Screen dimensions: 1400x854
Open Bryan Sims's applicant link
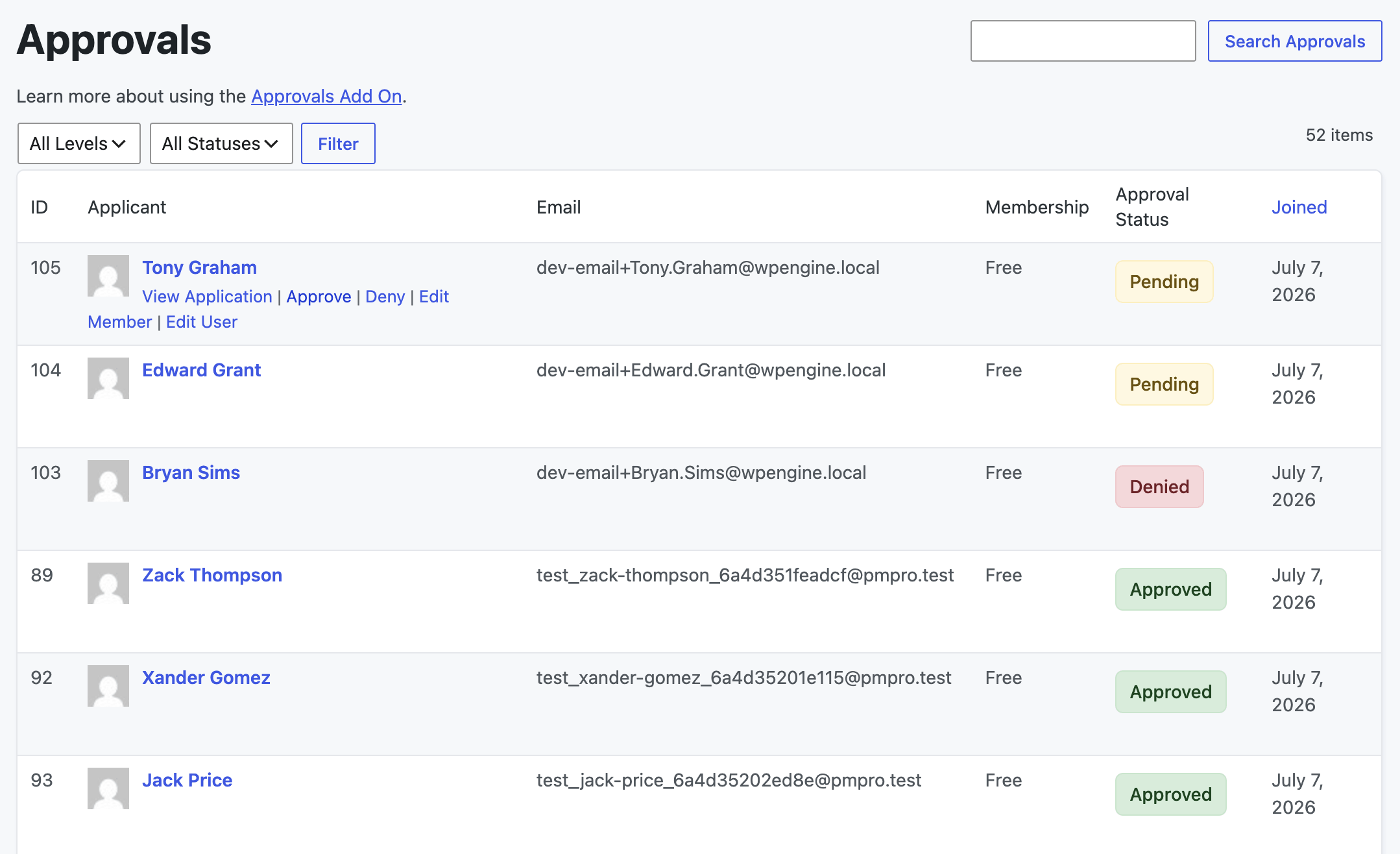(191, 472)
